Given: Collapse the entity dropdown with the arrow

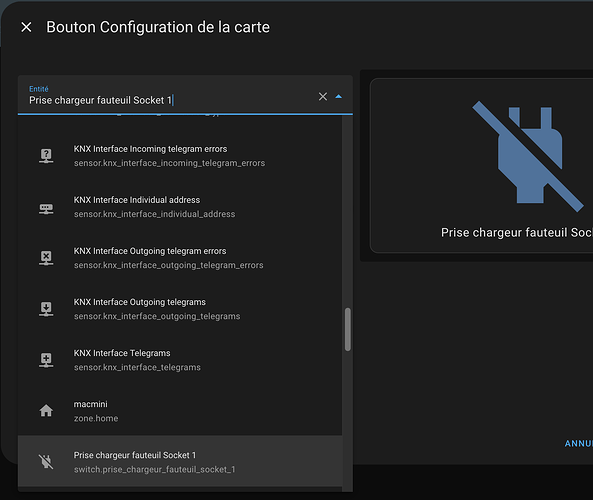Looking at the screenshot, I should pyautogui.click(x=338, y=96).
